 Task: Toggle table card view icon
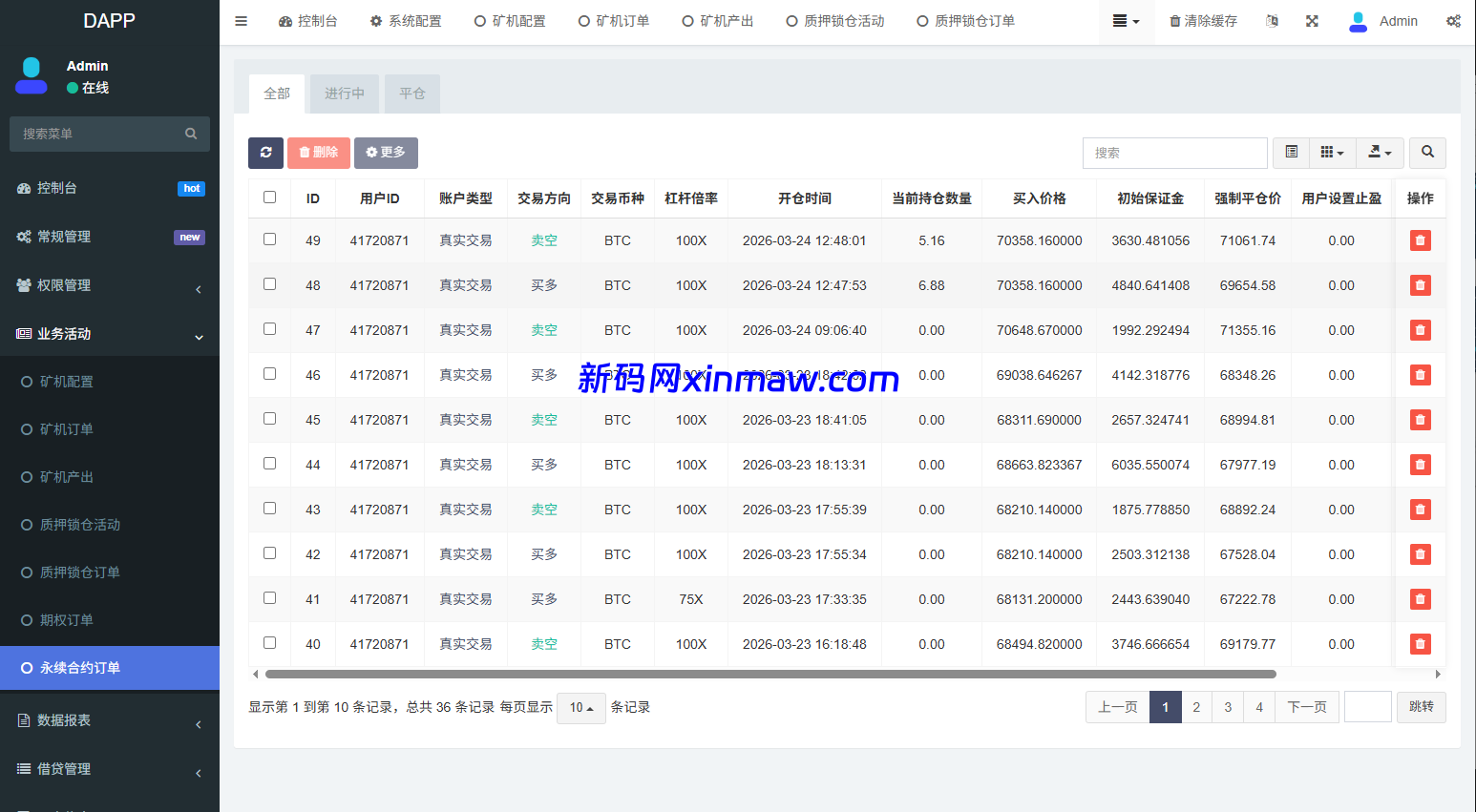point(1291,153)
